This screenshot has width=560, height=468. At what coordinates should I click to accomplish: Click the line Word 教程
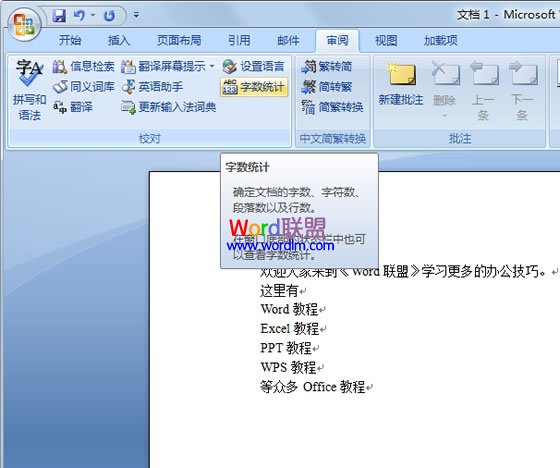pyautogui.click(x=289, y=309)
